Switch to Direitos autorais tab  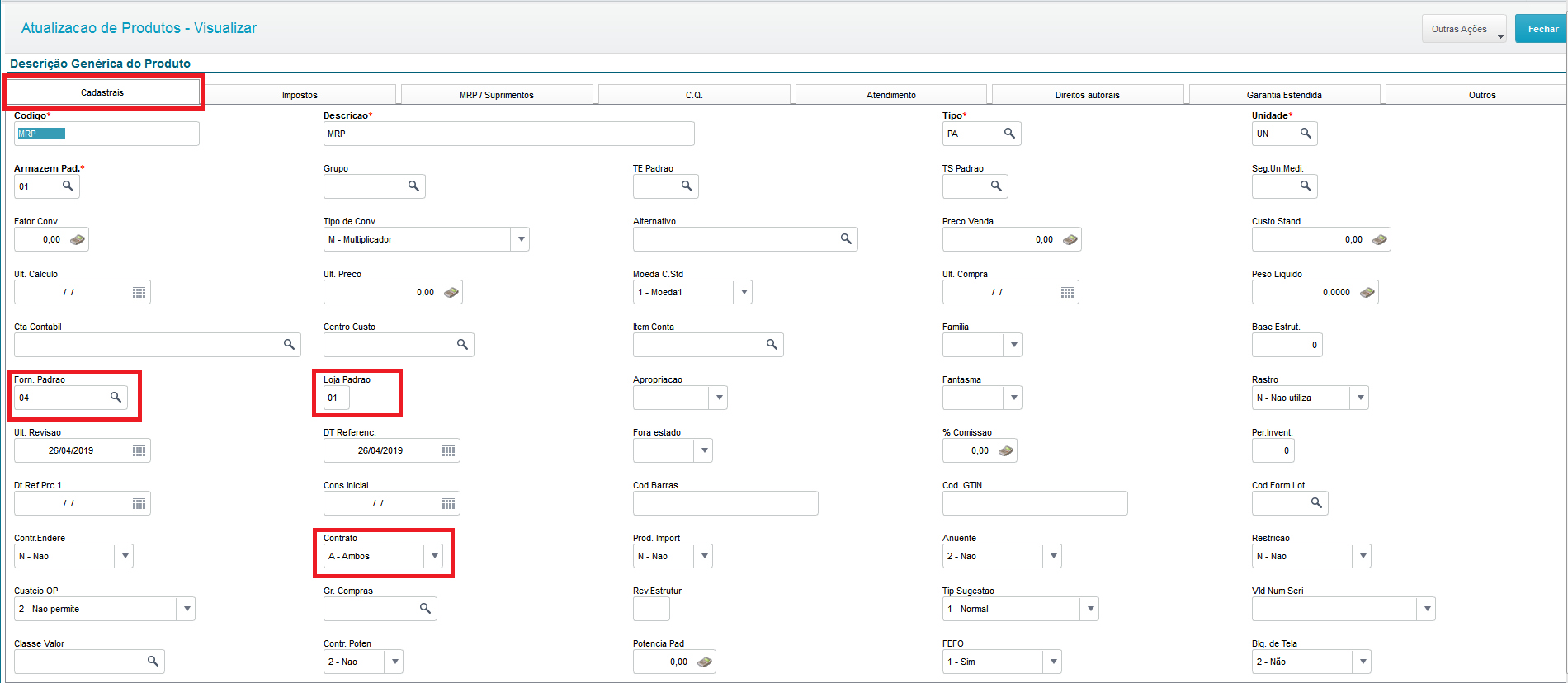tap(1088, 95)
